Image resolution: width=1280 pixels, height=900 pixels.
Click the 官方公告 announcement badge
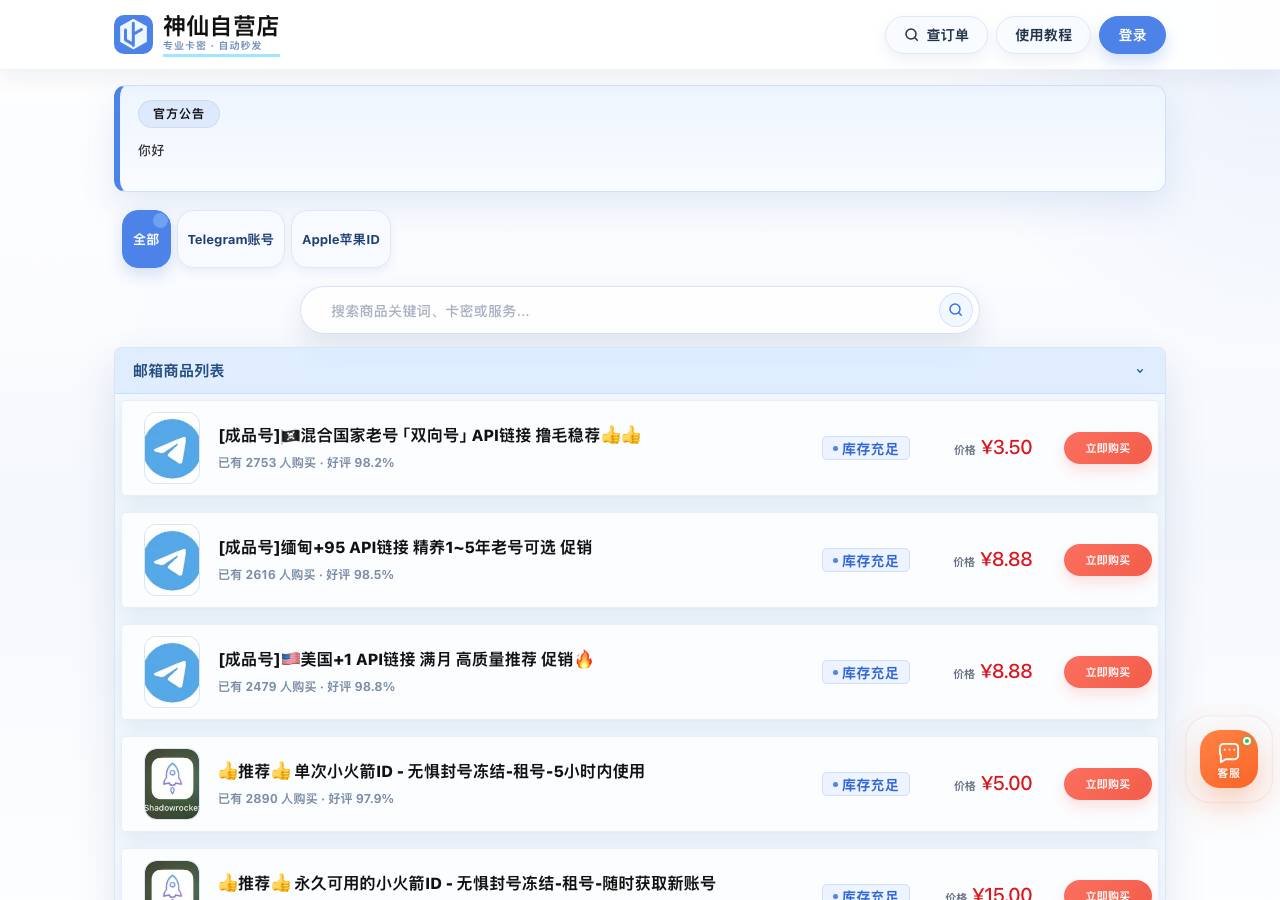click(x=179, y=114)
